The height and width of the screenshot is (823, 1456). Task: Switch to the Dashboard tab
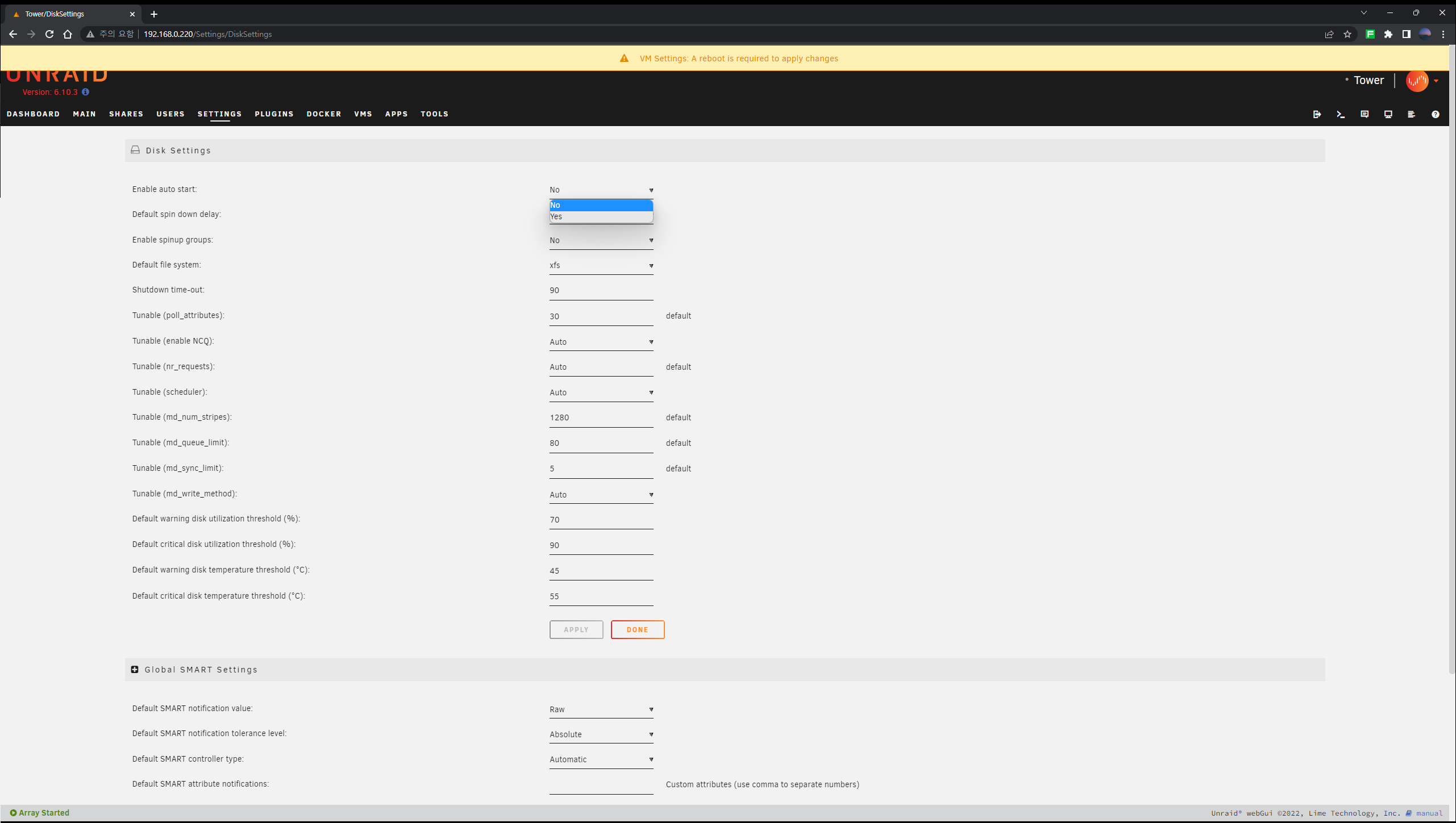pos(33,114)
